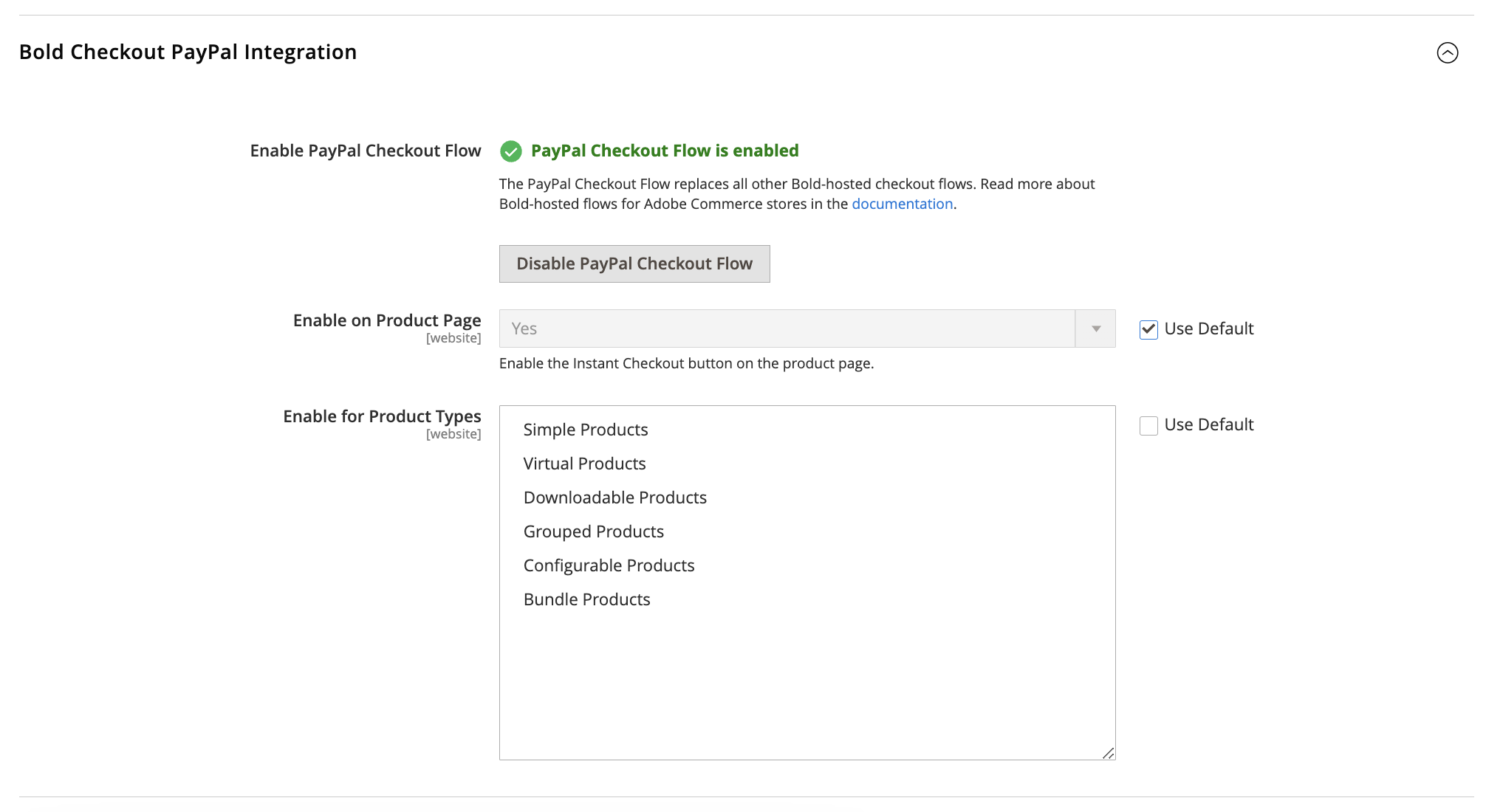Select Virtual Products in the list
Screen dimensions: 1486x812
[x=583, y=463]
